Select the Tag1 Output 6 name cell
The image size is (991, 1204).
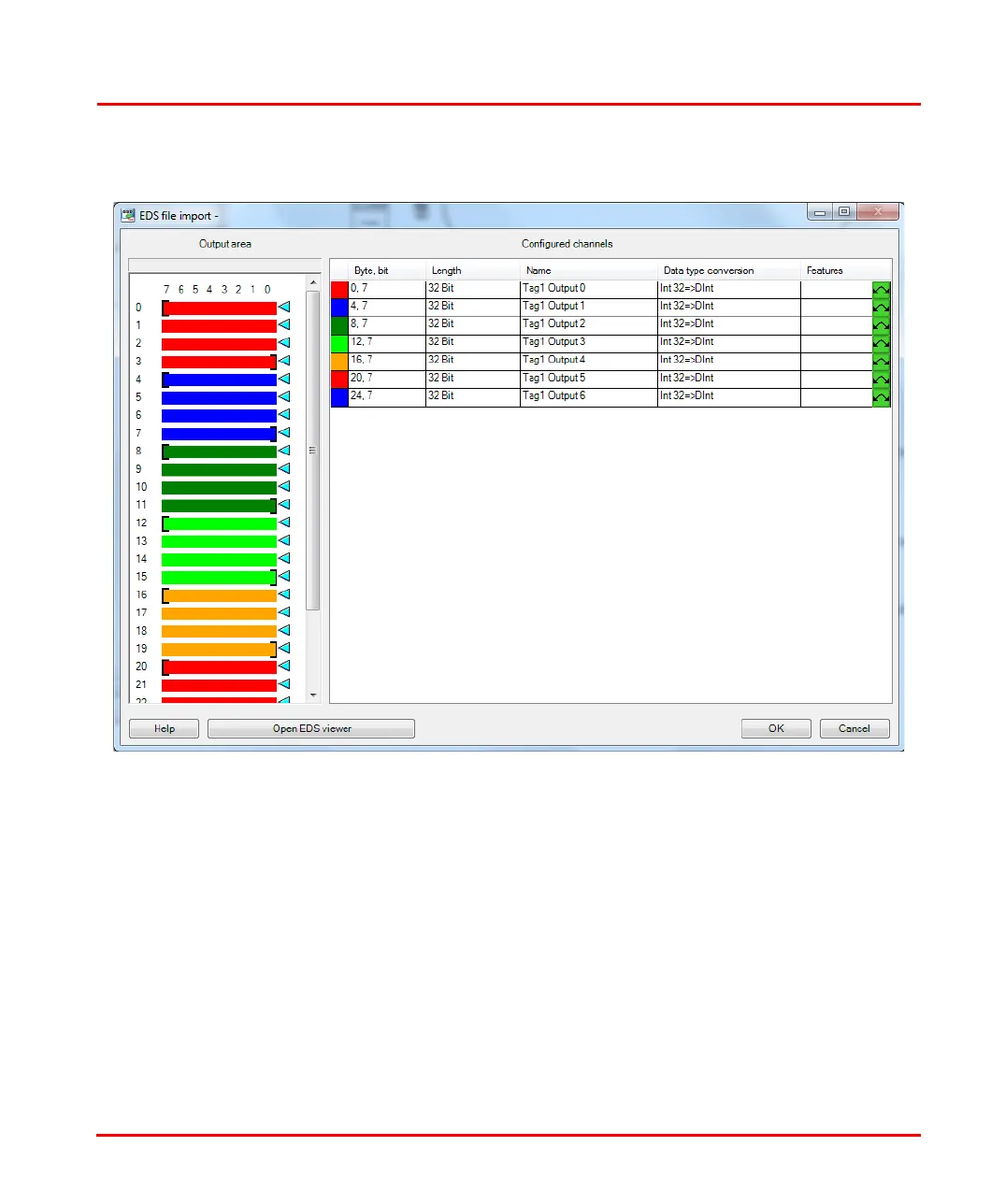[589, 397]
